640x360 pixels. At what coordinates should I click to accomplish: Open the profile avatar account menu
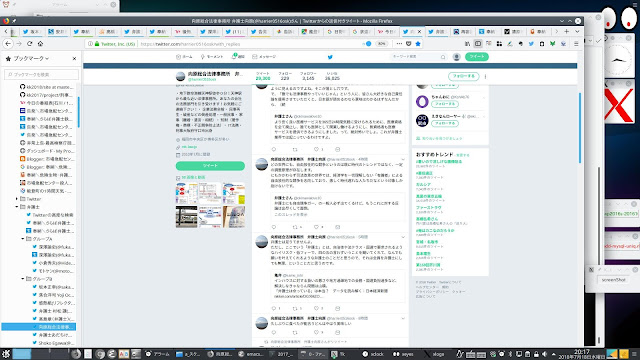click(x=457, y=57)
